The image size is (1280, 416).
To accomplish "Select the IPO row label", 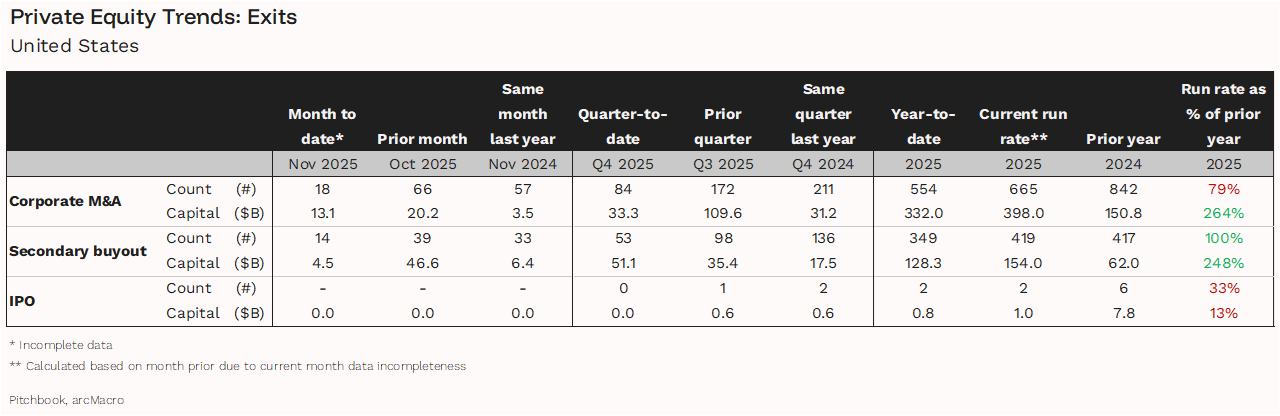I will pyautogui.click(x=22, y=300).
